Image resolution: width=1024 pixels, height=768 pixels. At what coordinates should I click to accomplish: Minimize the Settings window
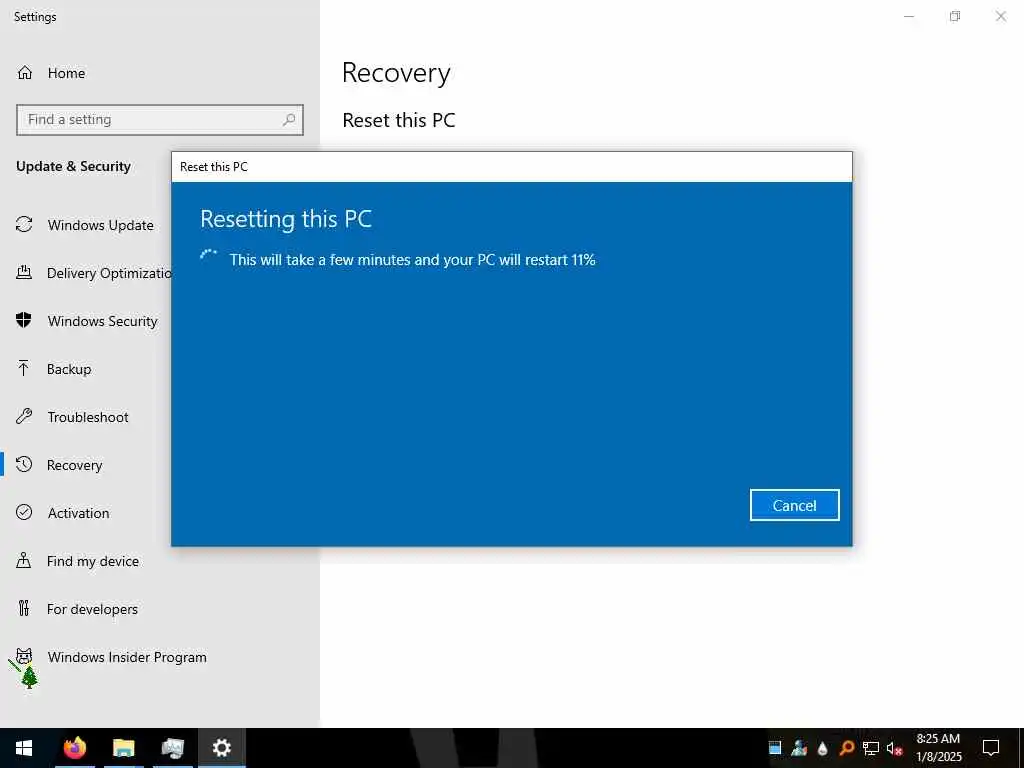[x=909, y=16]
